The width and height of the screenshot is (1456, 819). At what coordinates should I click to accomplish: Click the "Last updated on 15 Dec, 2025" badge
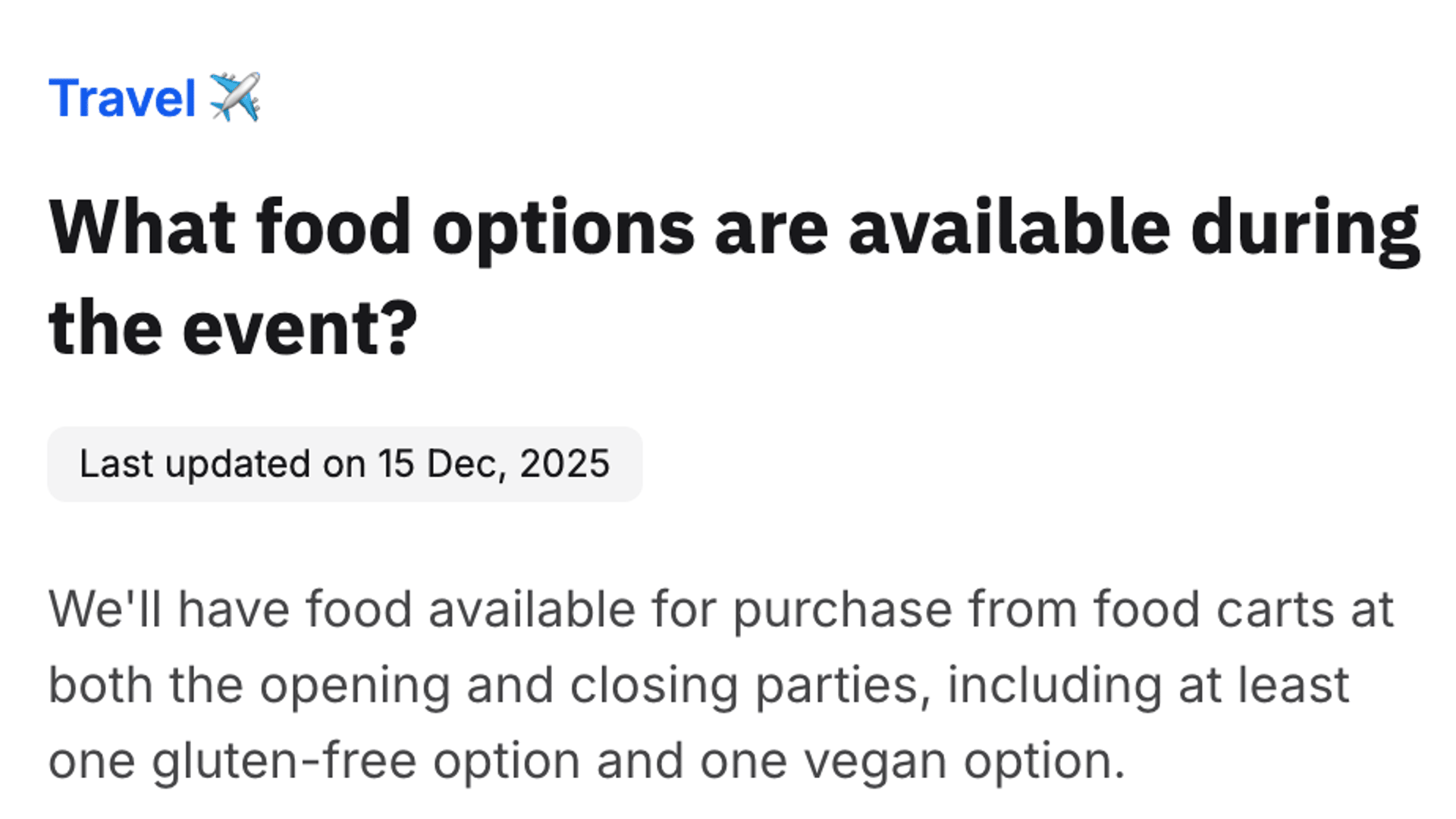click(344, 463)
